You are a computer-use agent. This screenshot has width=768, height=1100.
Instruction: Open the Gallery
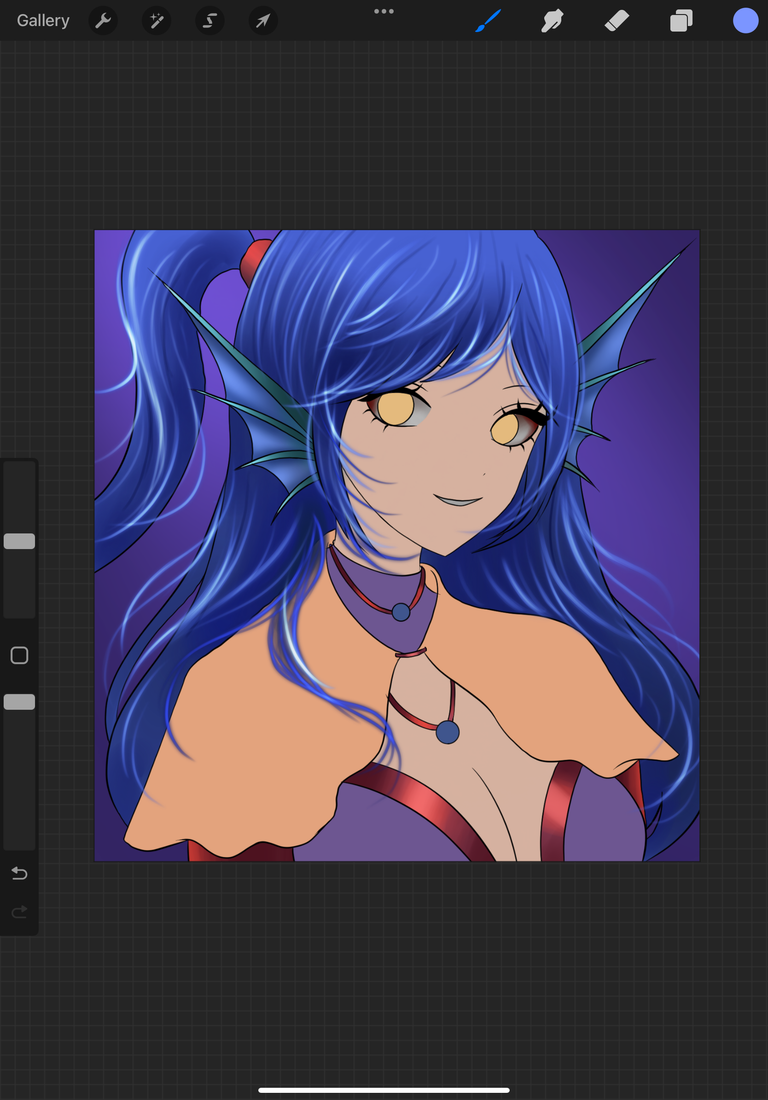(43, 20)
